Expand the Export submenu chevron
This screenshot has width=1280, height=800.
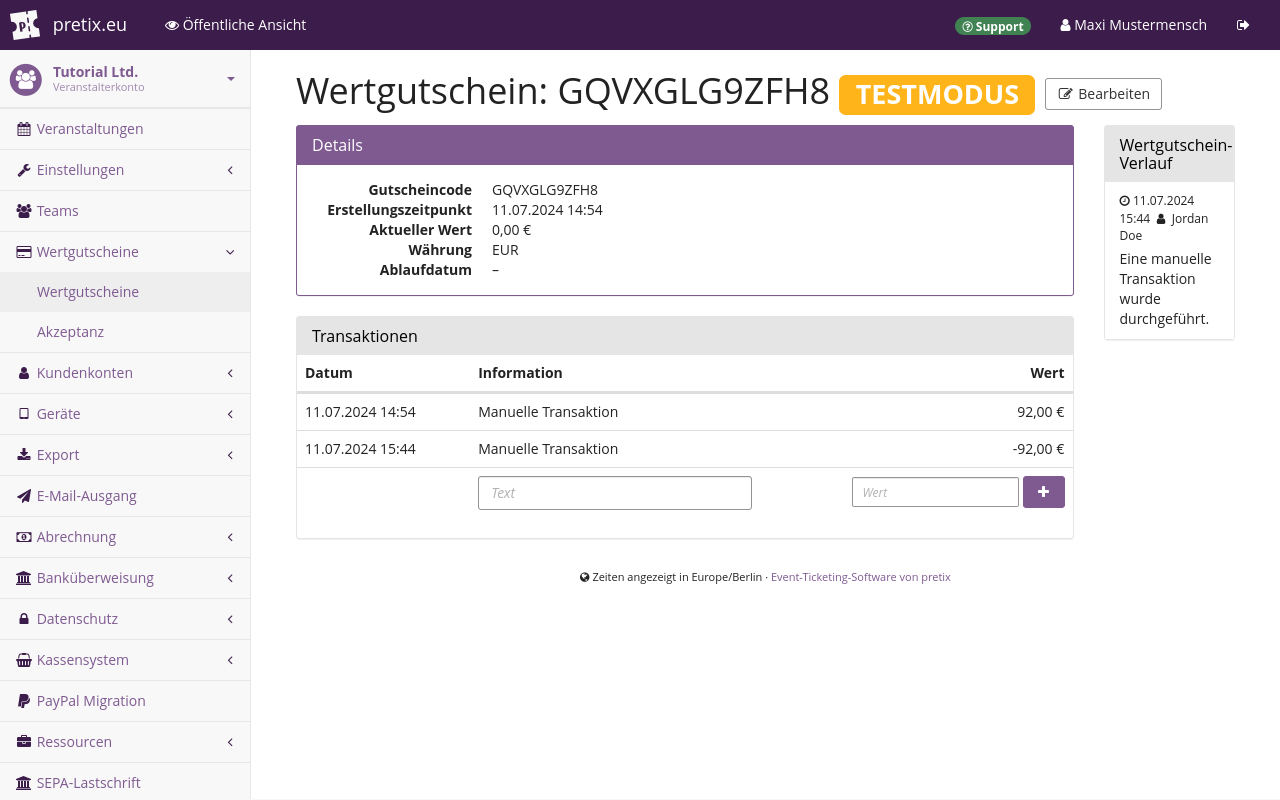pos(230,455)
